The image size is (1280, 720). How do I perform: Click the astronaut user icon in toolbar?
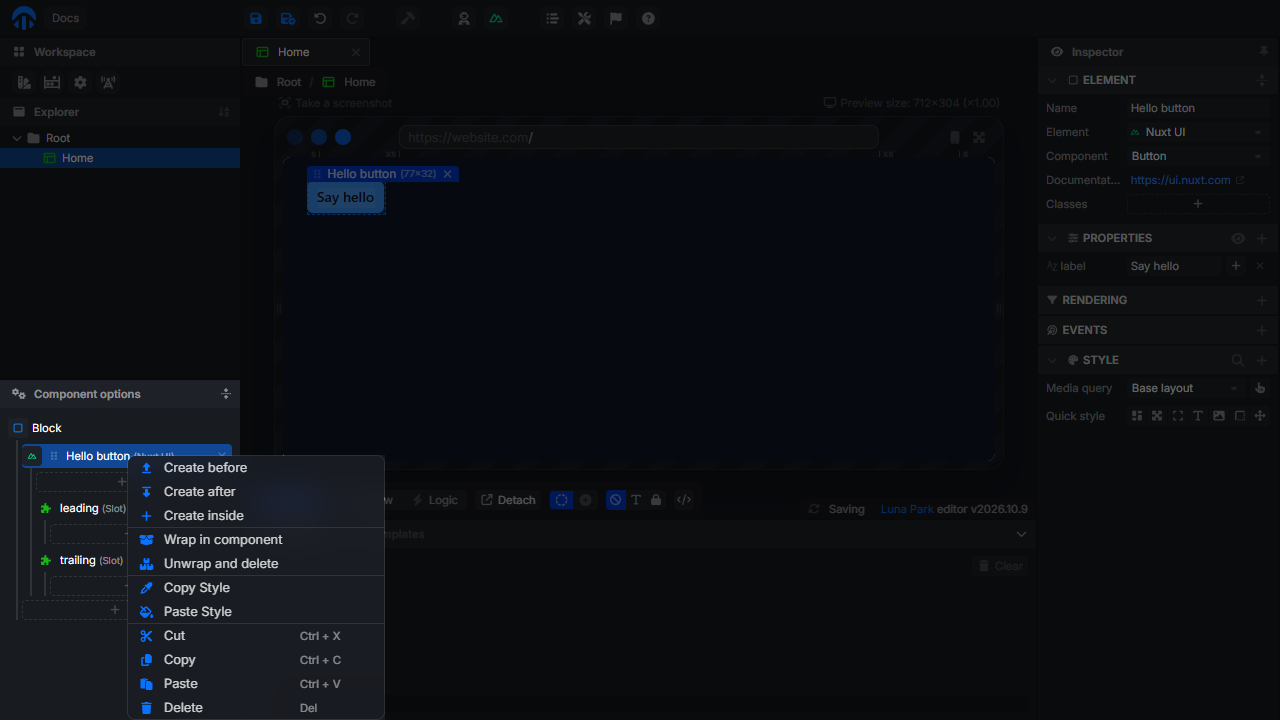pyautogui.click(x=464, y=18)
